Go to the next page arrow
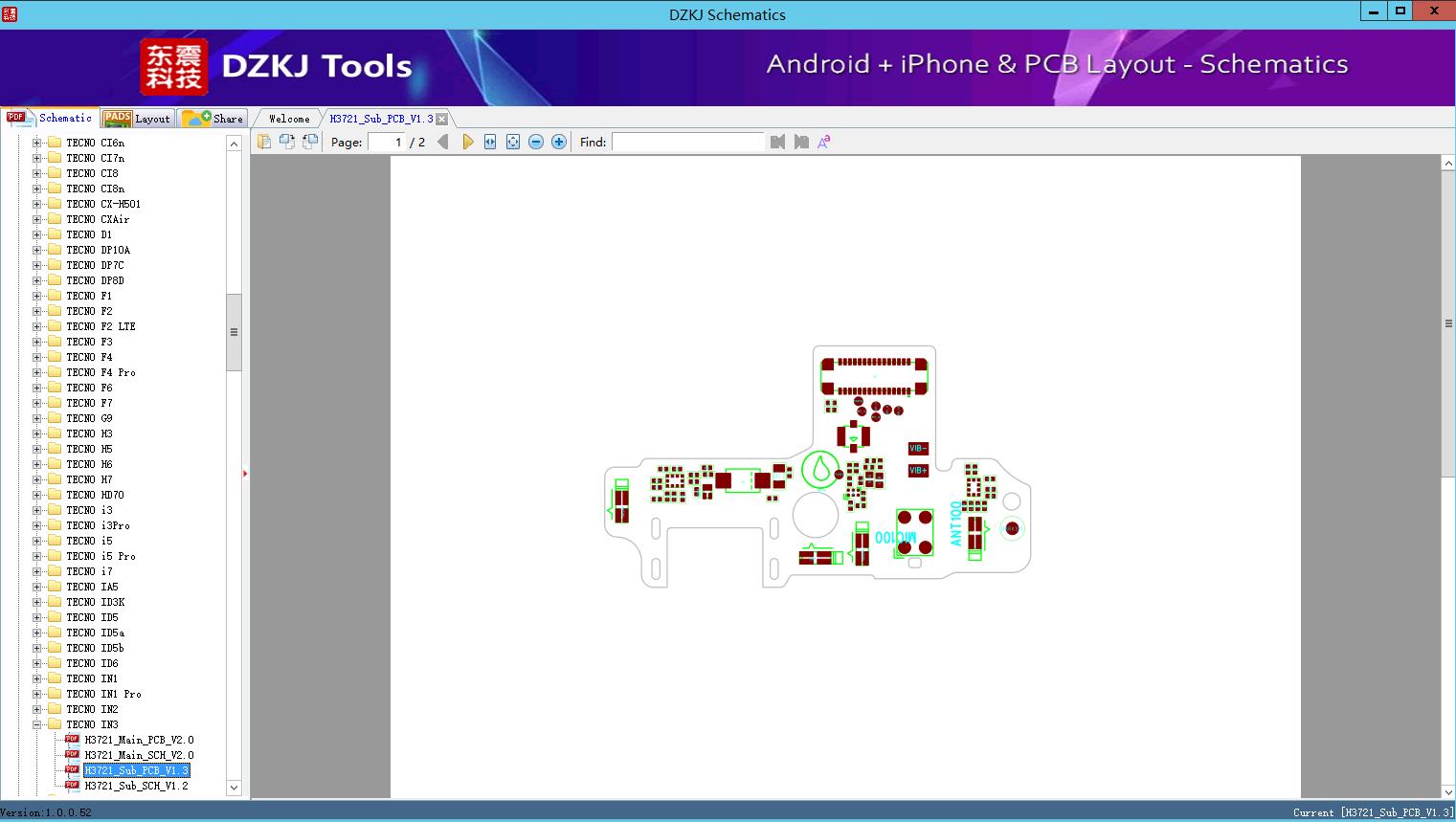This screenshot has width=1456, height=822. [467, 142]
